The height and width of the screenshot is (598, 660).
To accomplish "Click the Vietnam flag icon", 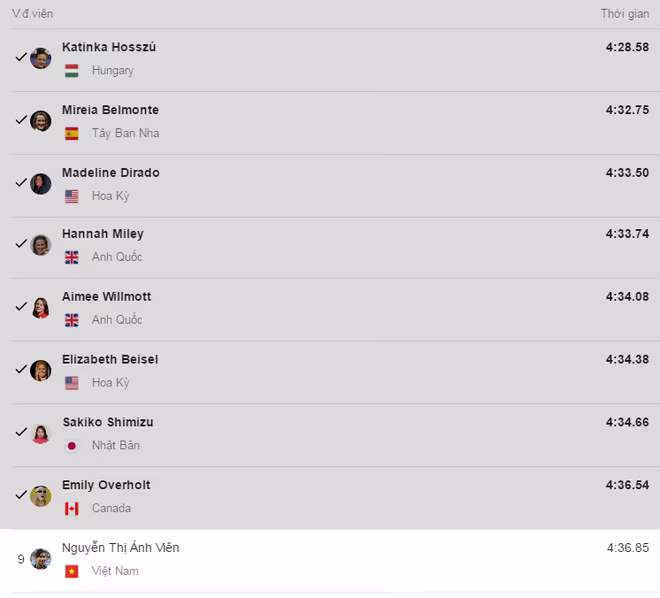I will (72, 571).
